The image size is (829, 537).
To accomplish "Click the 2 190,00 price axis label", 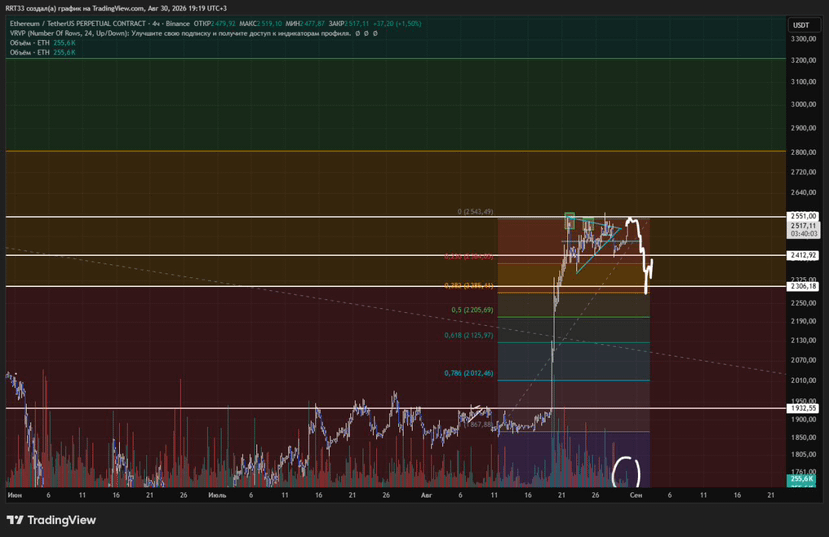I will point(804,321).
